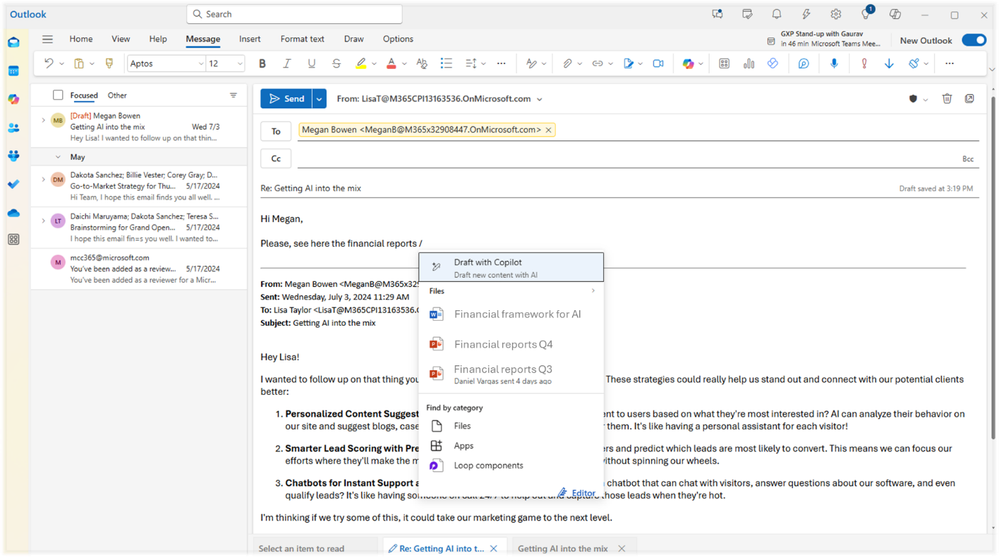Screen dimensions: 999x557
Task: Expand the From address dropdown
Action: (x=540, y=99)
